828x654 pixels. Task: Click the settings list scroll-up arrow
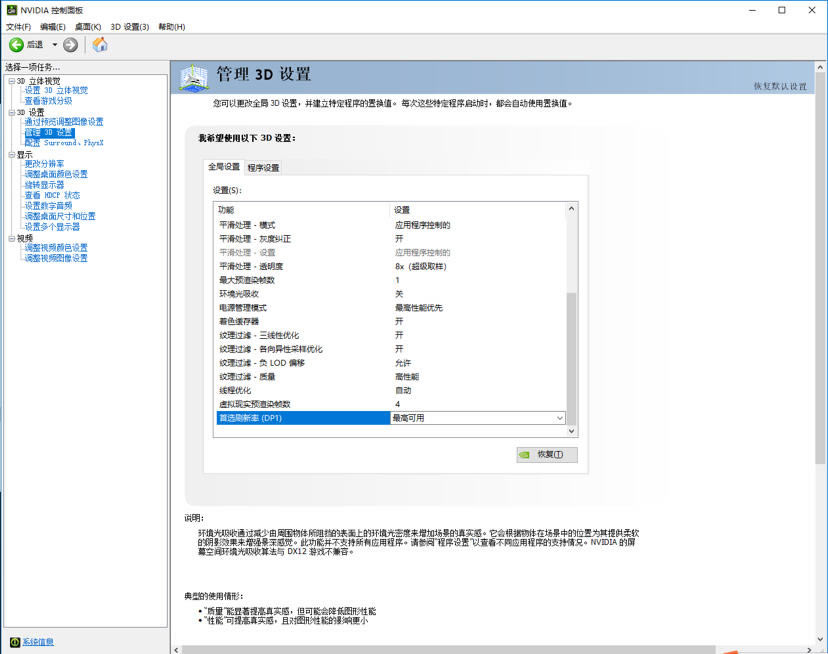coord(571,209)
